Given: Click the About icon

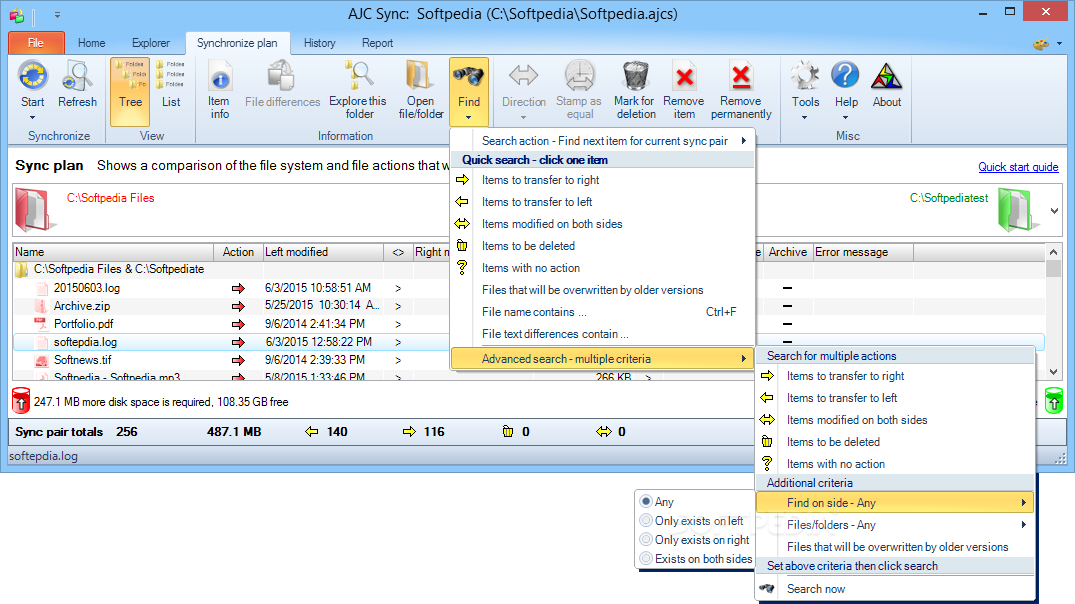Looking at the screenshot, I should click(x=886, y=75).
